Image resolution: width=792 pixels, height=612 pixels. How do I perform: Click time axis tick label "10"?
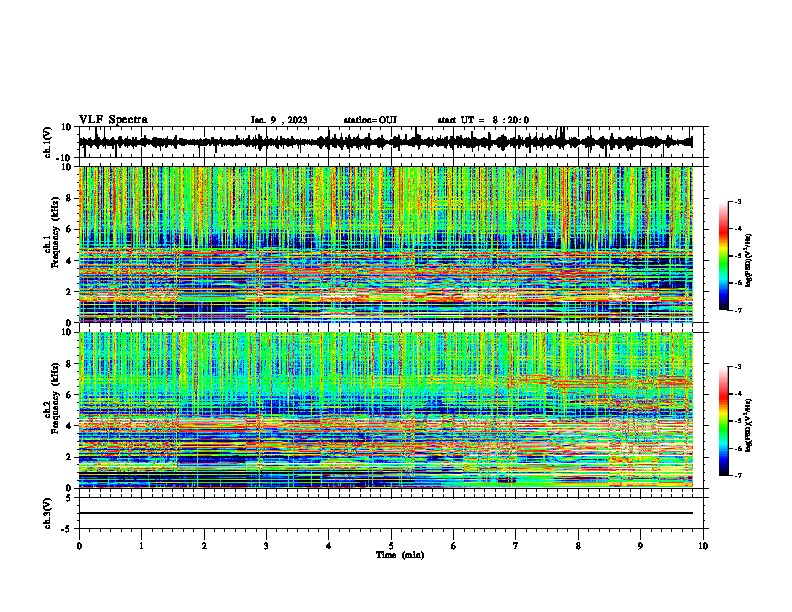point(703,546)
